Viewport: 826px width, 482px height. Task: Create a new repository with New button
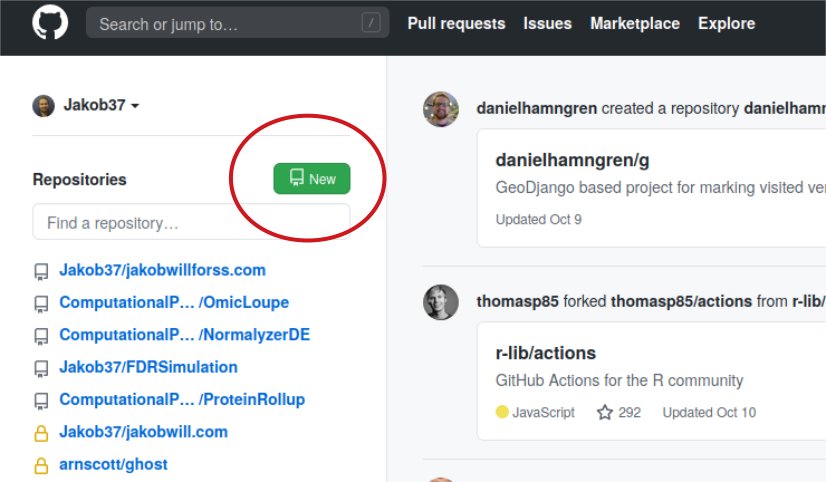(x=312, y=179)
